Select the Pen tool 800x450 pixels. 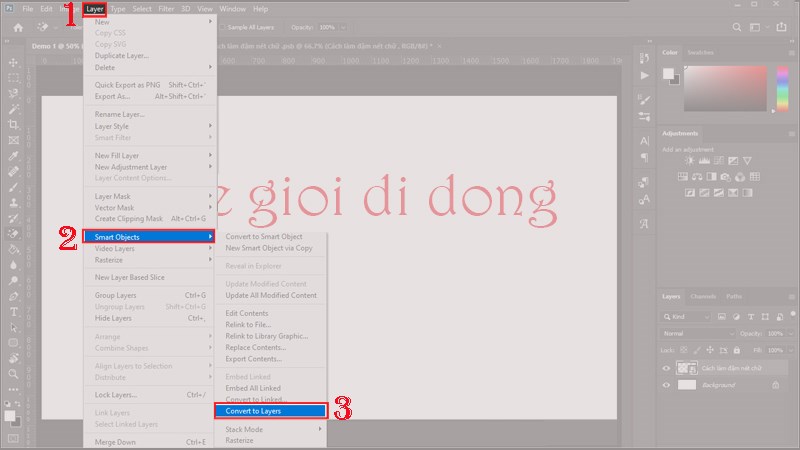point(14,296)
